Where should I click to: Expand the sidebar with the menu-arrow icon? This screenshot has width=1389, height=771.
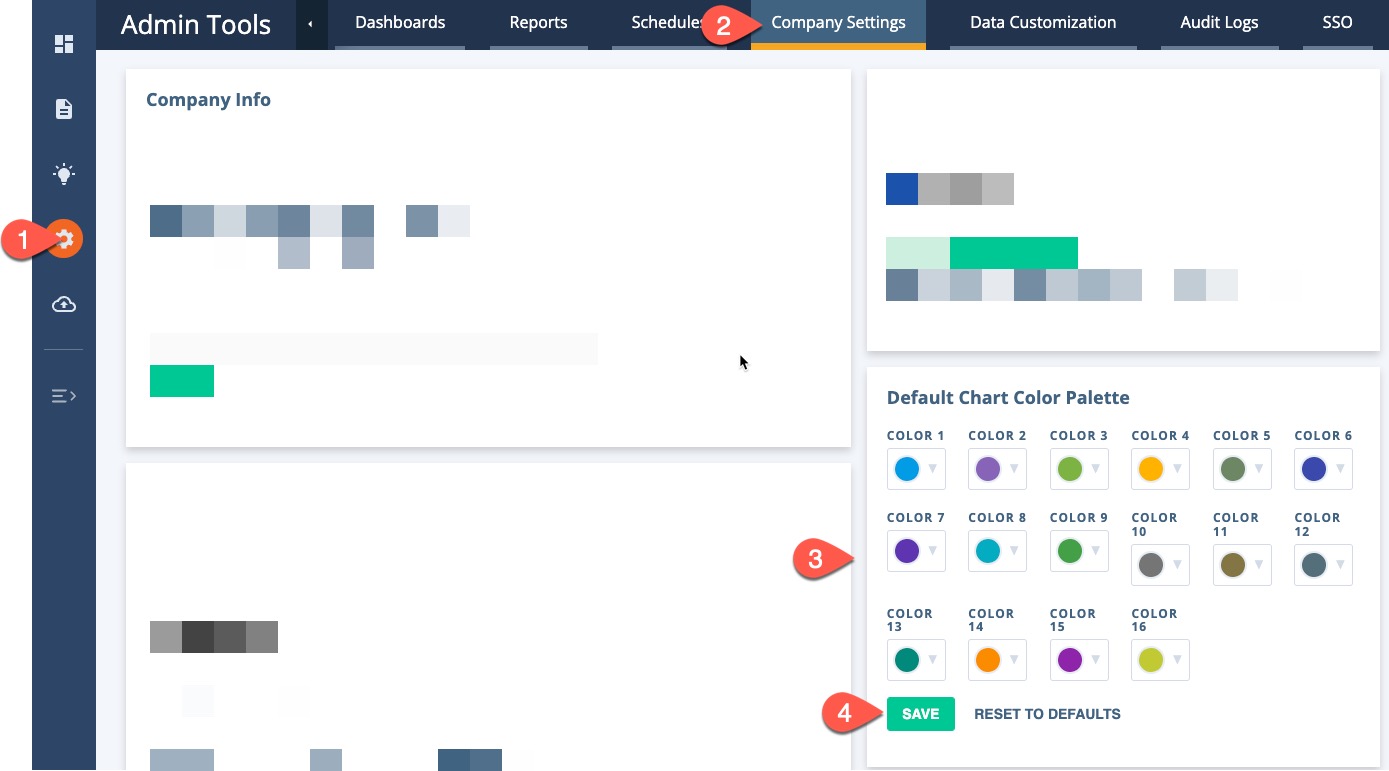point(64,396)
